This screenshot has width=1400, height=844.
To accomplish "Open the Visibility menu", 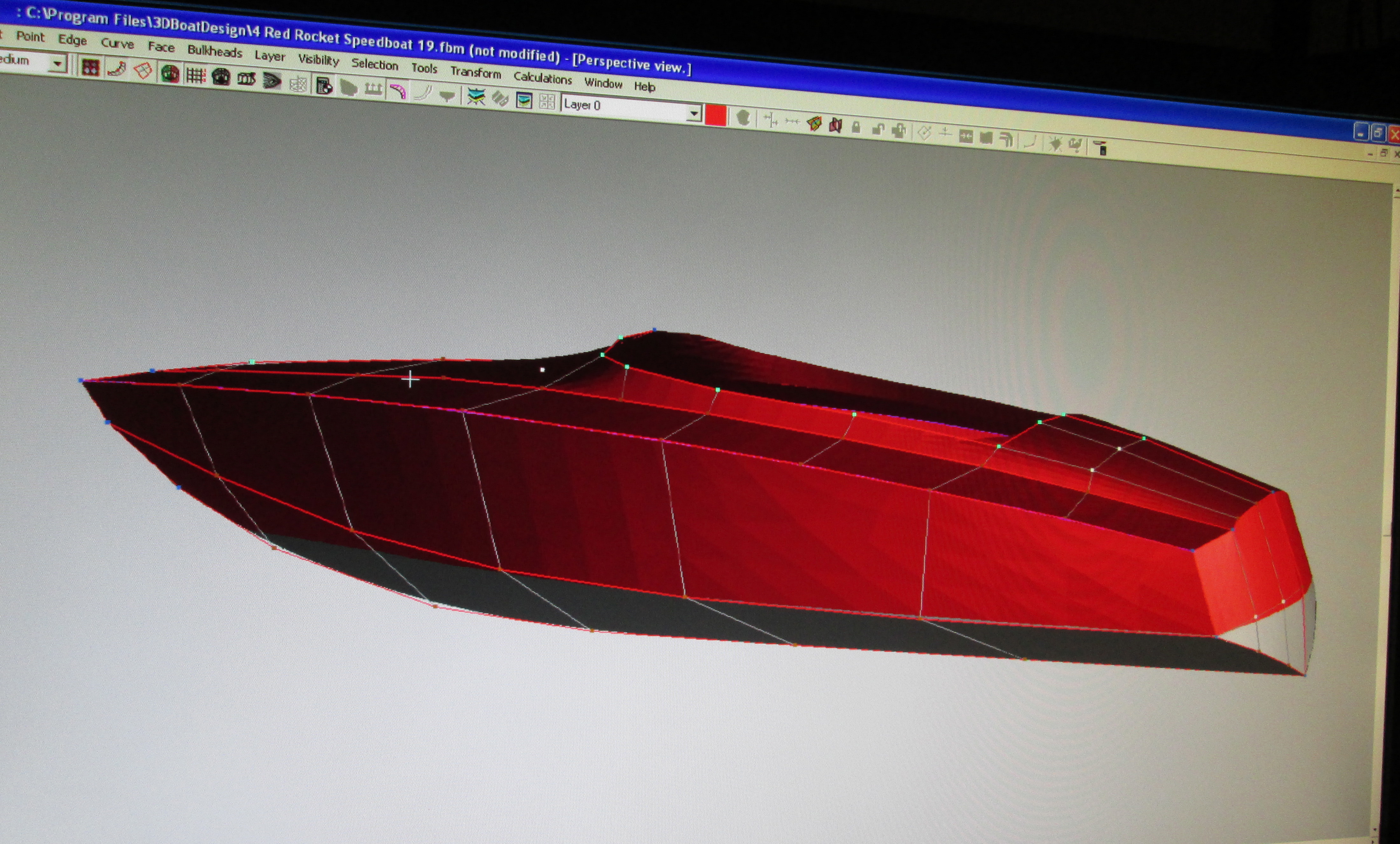I will [318, 60].
